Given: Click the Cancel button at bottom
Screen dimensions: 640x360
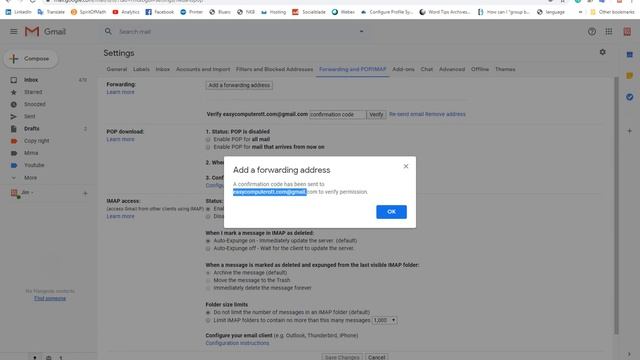Looking at the screenshot, I should (x=376, y=357).
